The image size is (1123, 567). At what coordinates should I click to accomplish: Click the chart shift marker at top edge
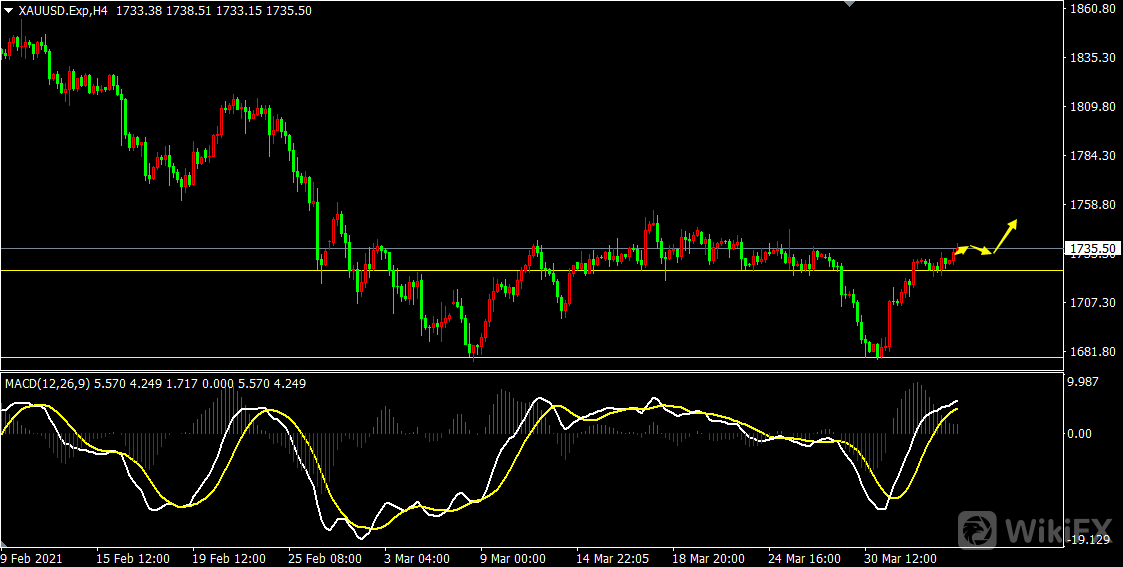coord(850,4)
